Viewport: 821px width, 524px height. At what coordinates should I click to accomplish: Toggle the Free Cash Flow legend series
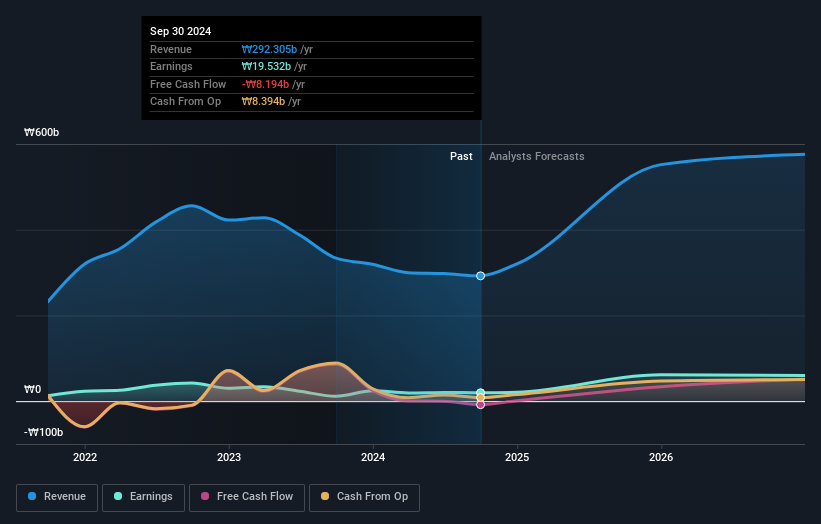(x=247, y=497)
